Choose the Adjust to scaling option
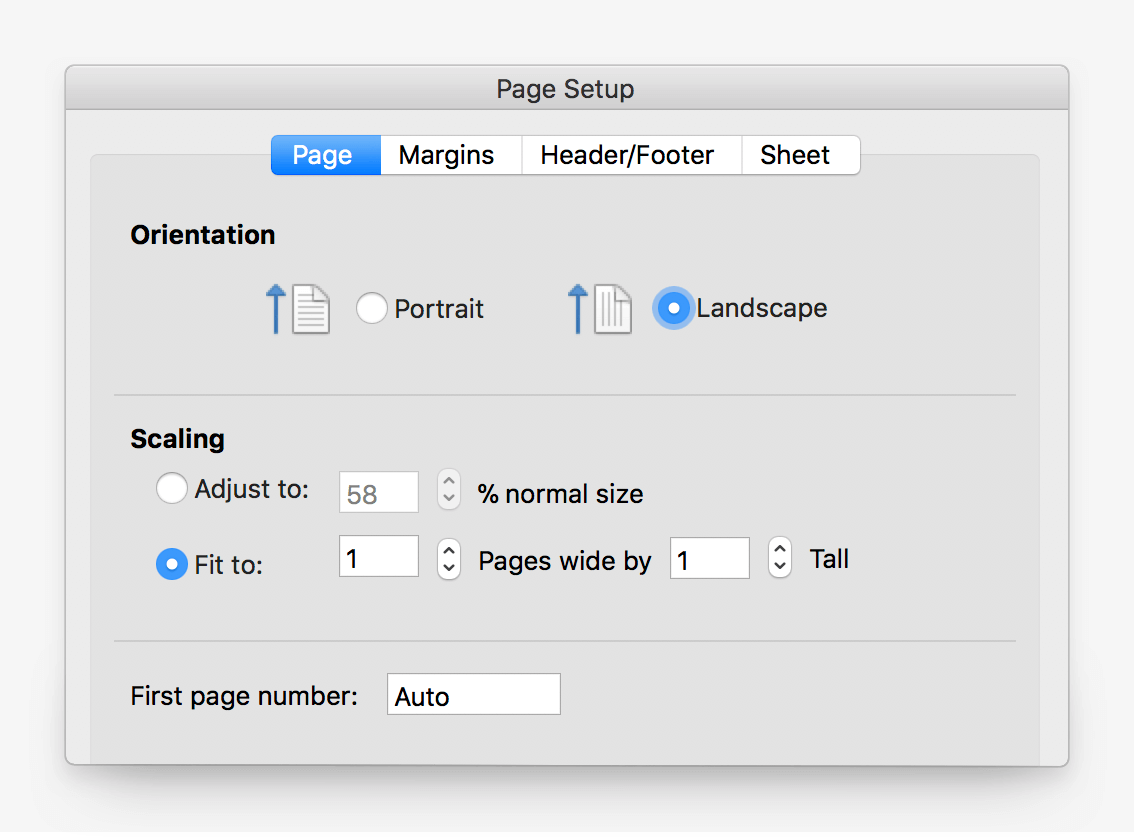Viewport: 1134px width, 838px height. (x=172, y=489)
